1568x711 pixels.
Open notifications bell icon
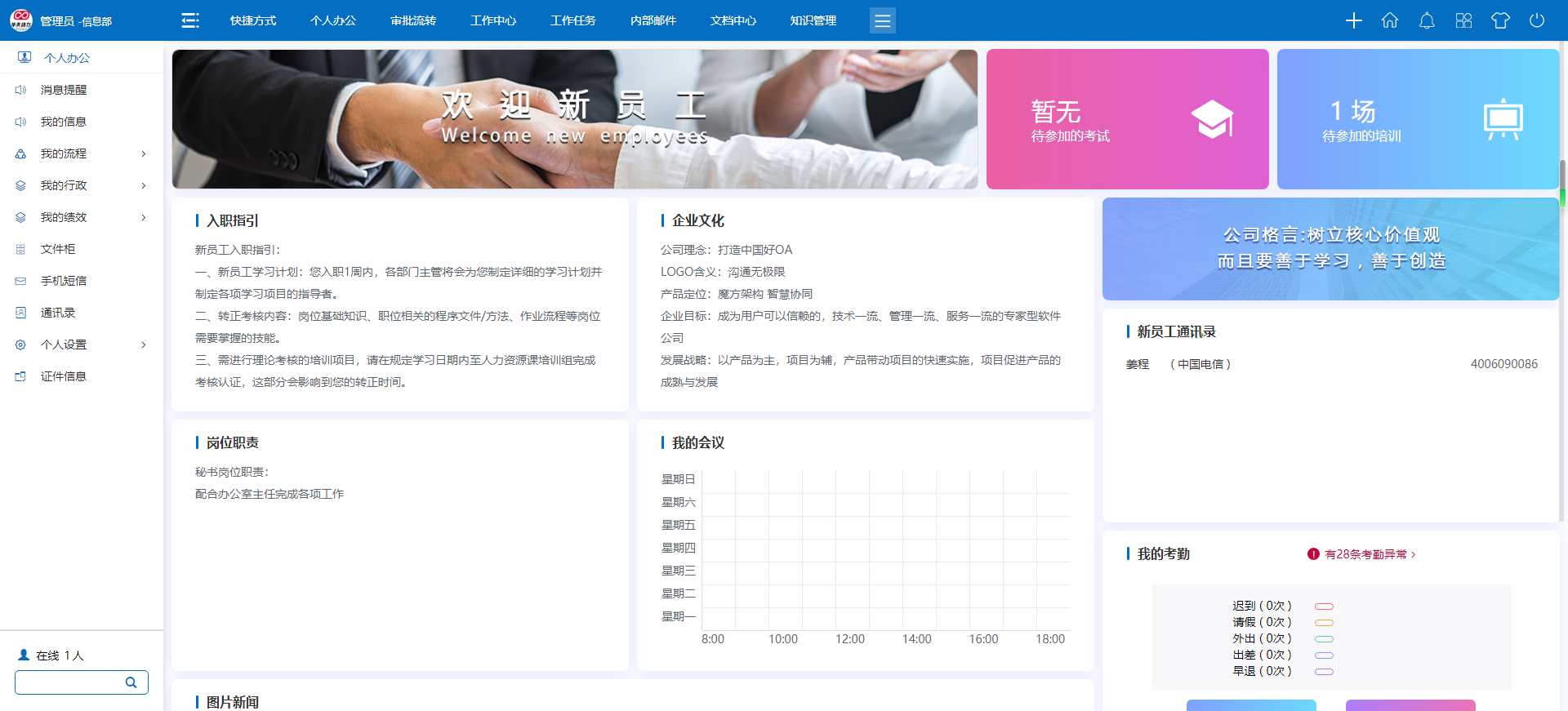coord(1427,20)
